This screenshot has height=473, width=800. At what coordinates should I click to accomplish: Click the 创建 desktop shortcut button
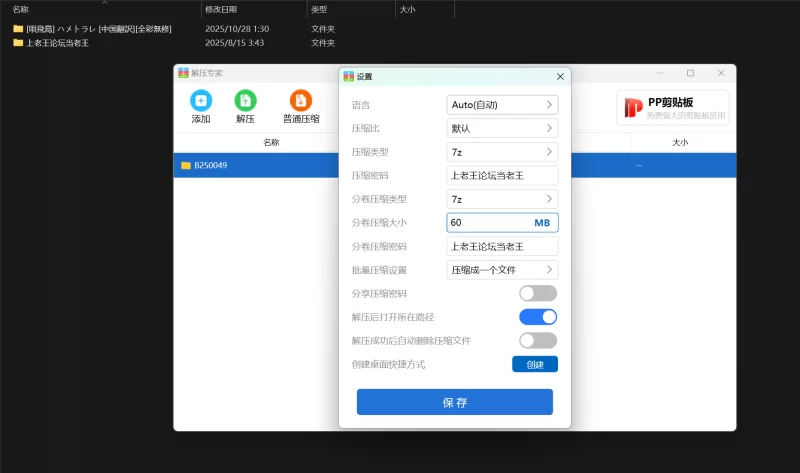click(535, 364)
